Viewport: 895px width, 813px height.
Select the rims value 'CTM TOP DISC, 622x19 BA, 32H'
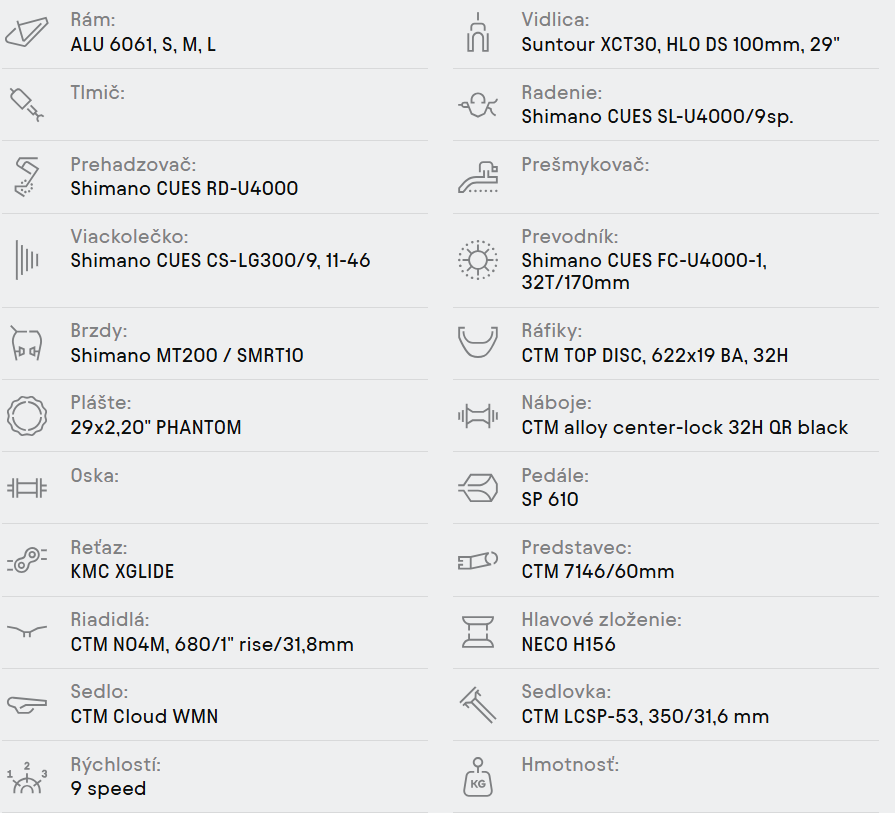[x=655, y=355]
